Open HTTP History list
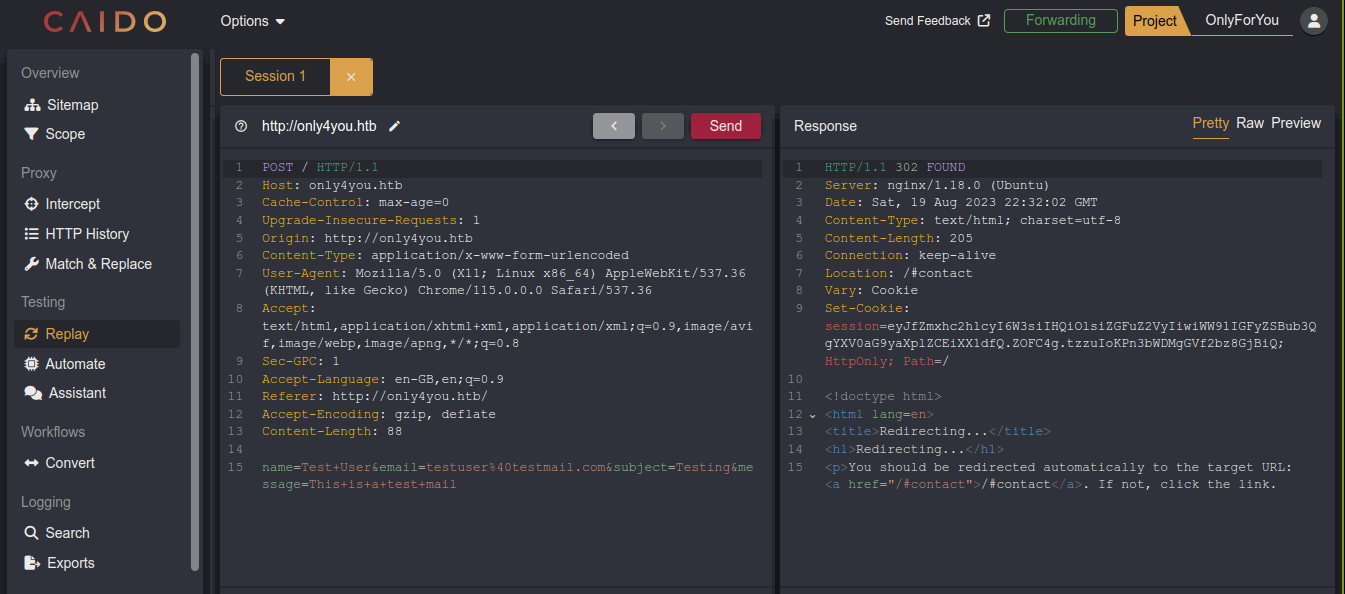Viewport: 1345px width, 594px height. point(86,234)
